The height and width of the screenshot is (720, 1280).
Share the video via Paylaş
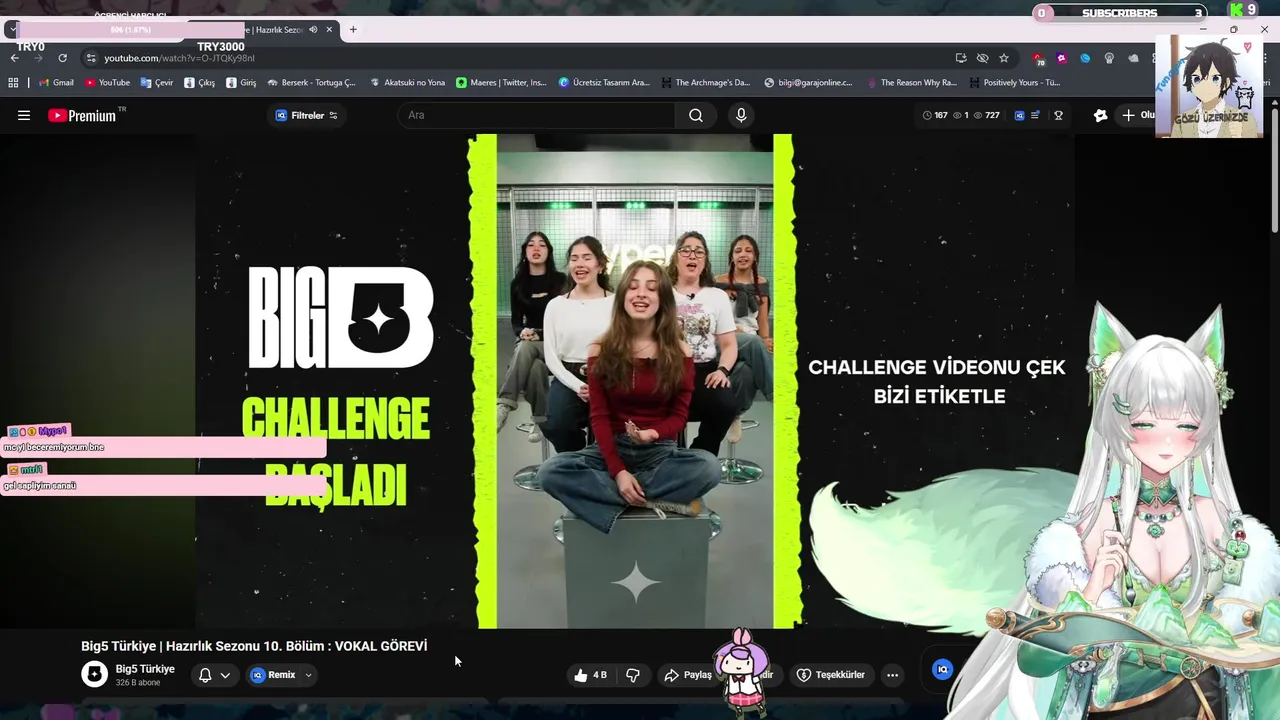tap(688, 675)
